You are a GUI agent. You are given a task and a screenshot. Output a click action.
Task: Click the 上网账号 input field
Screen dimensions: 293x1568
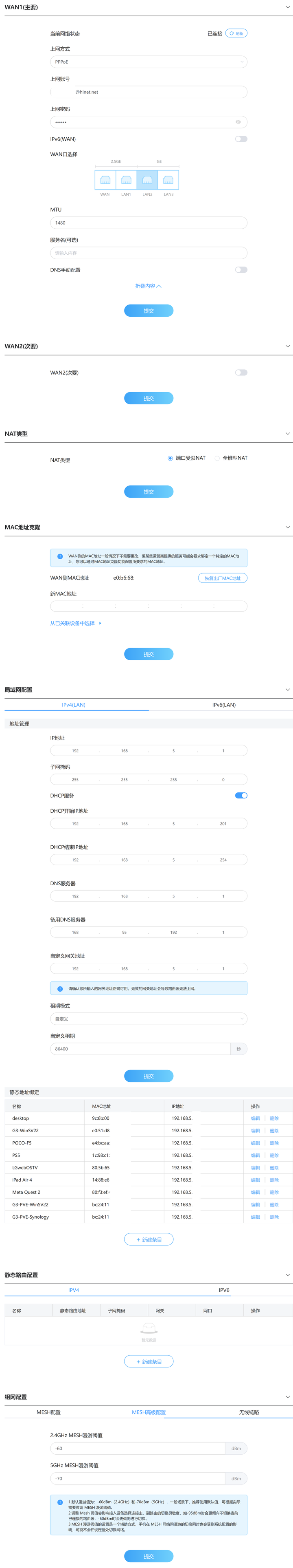[x=148, y=92]
